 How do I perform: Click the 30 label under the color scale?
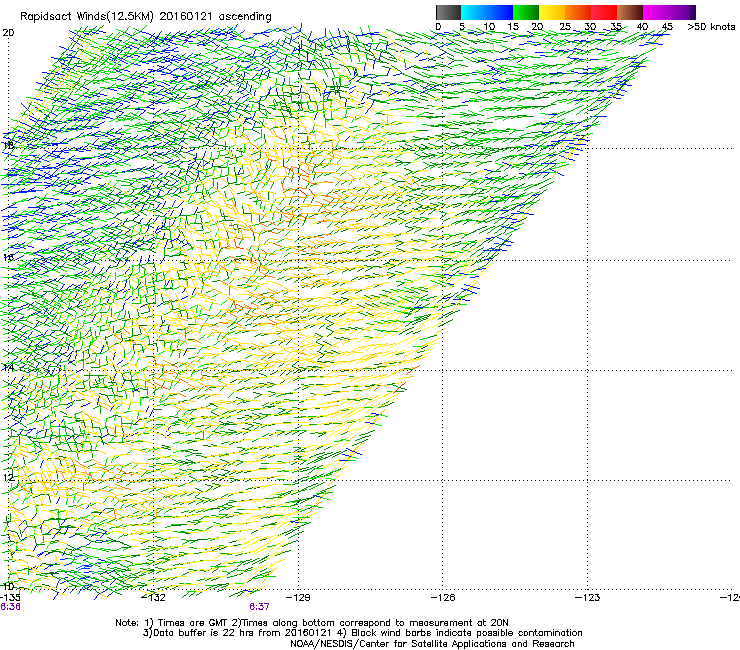click(x=590, y=27)
